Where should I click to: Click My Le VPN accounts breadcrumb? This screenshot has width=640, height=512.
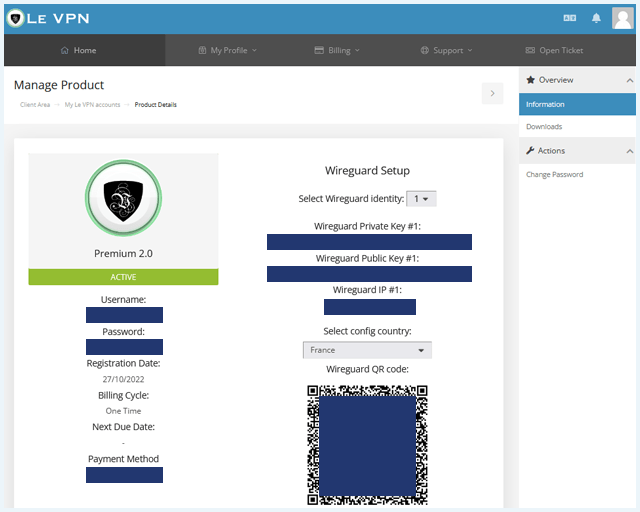pyautogui.click(x=92, y=105)
